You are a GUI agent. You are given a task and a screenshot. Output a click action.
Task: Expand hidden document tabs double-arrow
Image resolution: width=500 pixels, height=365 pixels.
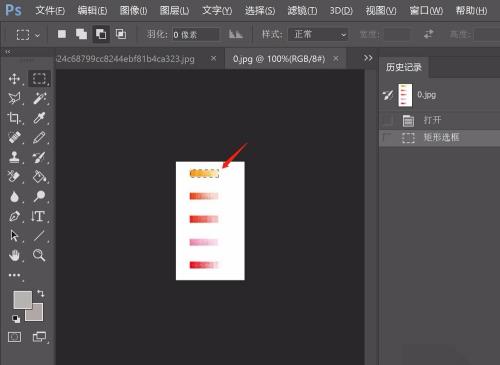[368, 58]
